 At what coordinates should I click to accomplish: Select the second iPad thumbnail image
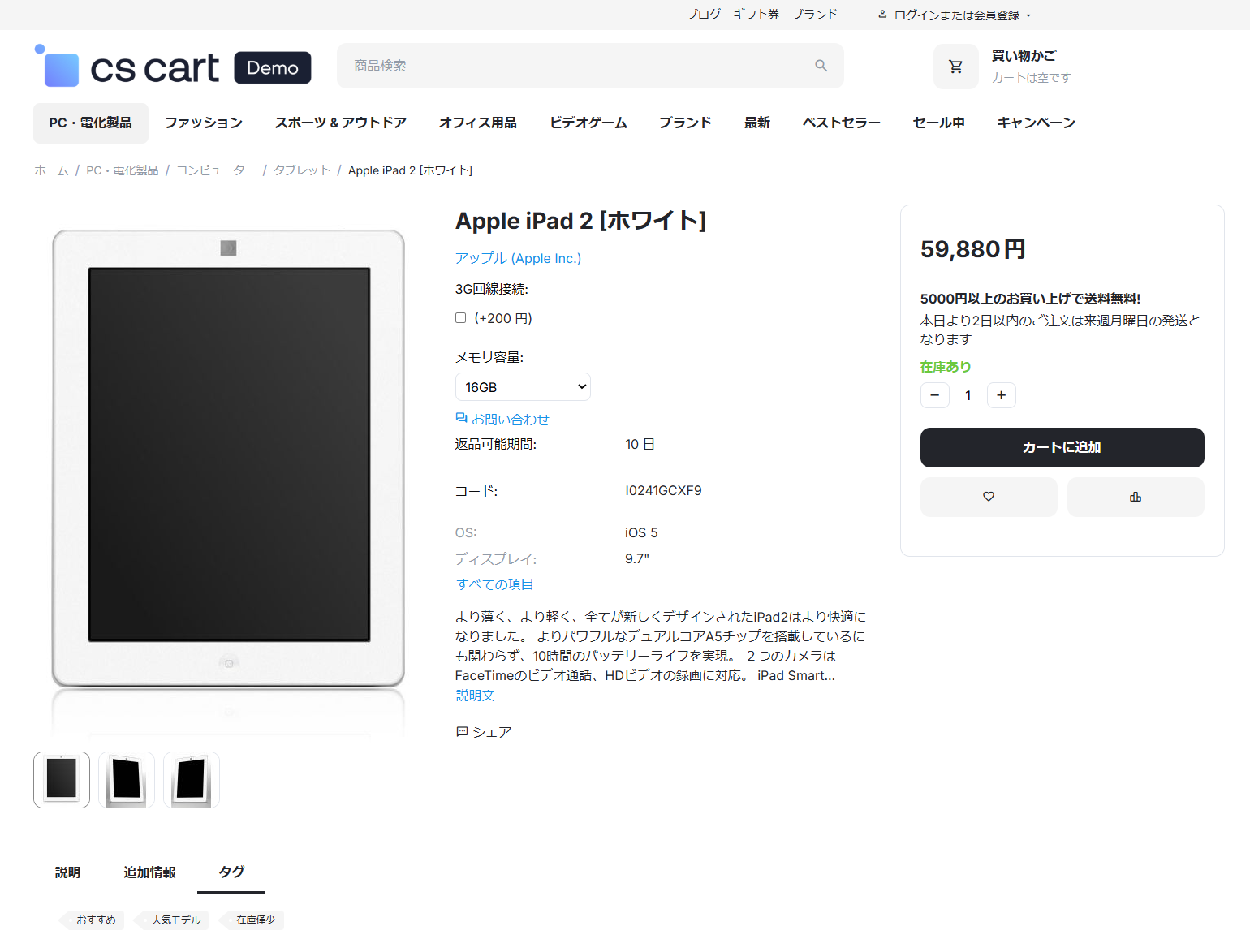pos(127,780)
